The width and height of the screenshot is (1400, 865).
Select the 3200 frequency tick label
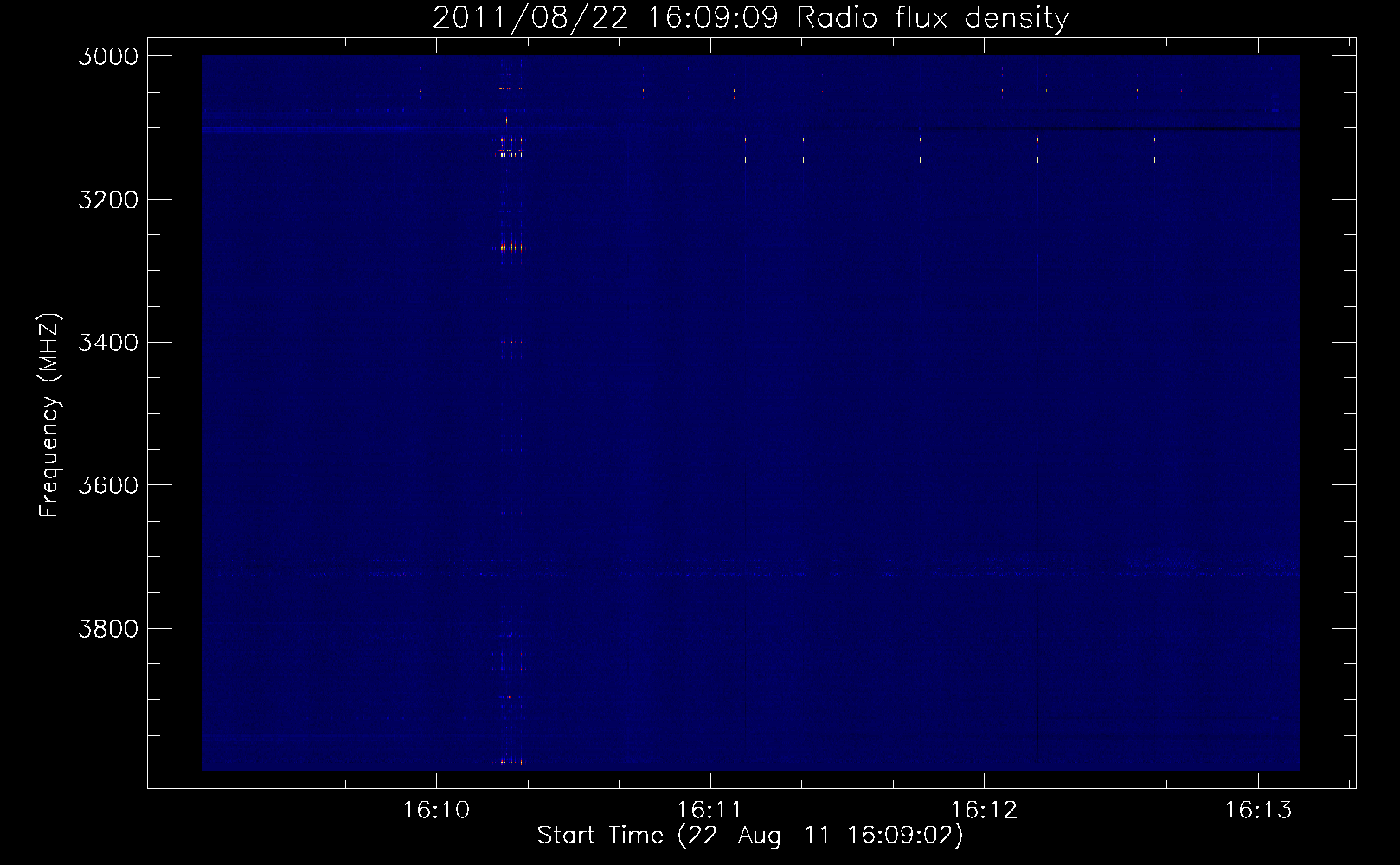[108, 200]
